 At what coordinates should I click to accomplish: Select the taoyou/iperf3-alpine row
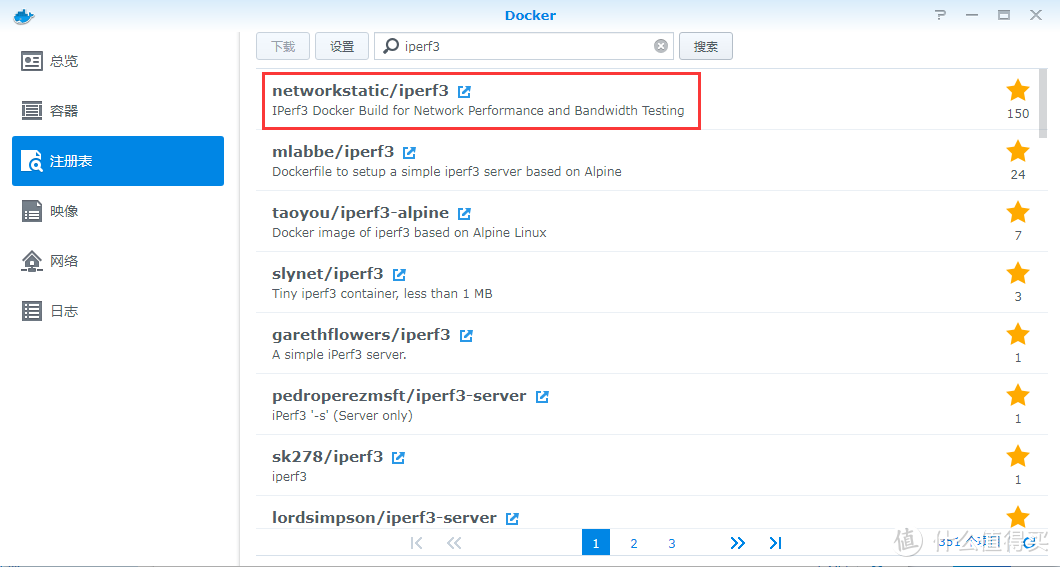click(x=647, y=221)
